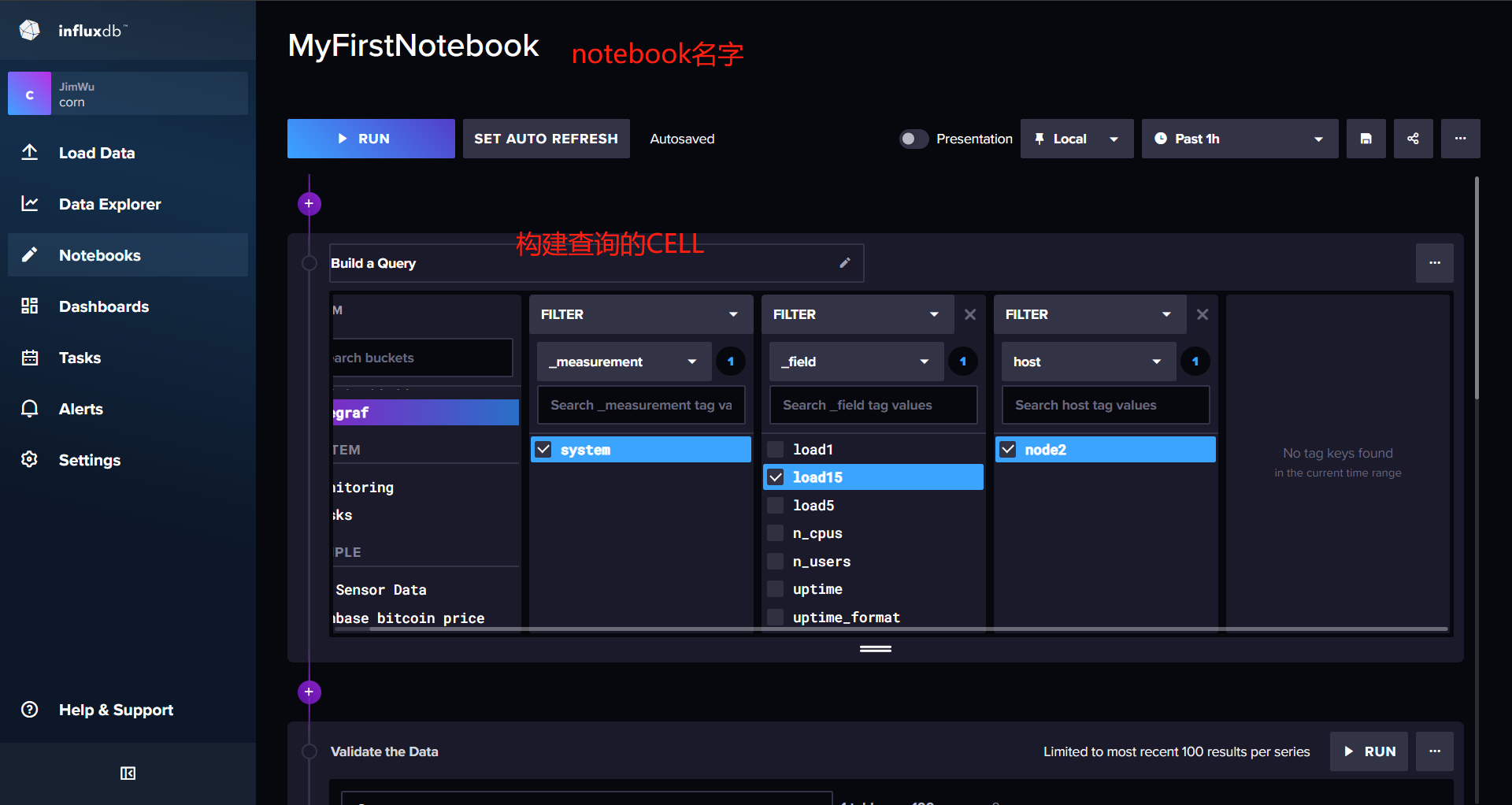Run the Validate the Data cell
Image resolution: width=1512 pixels, height=805 pixels.
tap(1369, 751)
